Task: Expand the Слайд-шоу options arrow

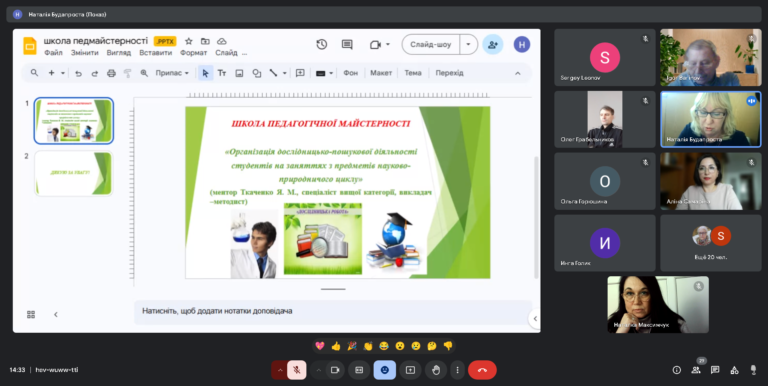Action: click(x=468, y=45)
